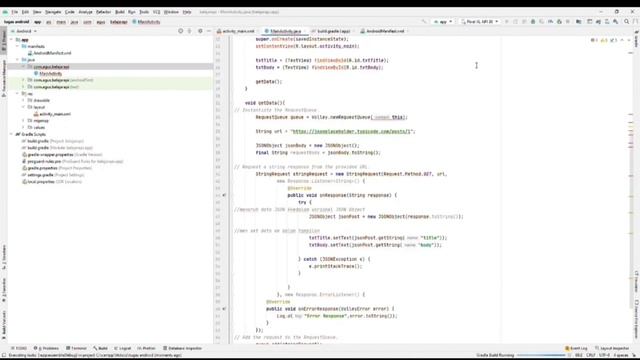Open Project panel settings gear
This screenshot has width=640, height=360.
pyautogui.click(x=200, y=31)
